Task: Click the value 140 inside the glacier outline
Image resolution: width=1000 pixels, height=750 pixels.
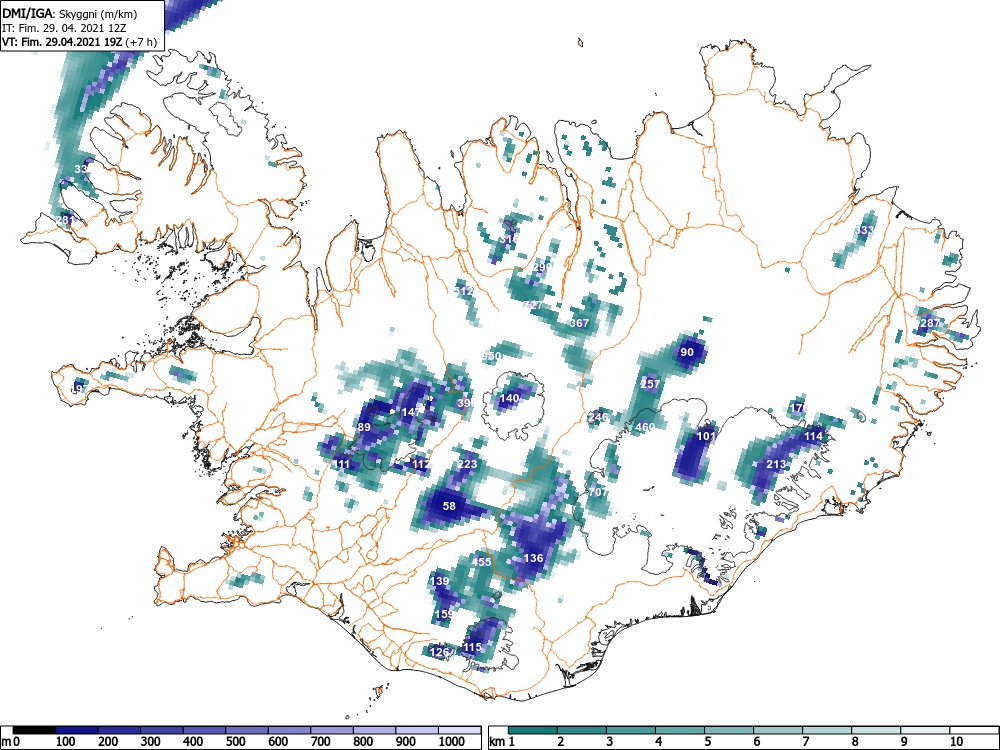Action: tap(509, 399)
